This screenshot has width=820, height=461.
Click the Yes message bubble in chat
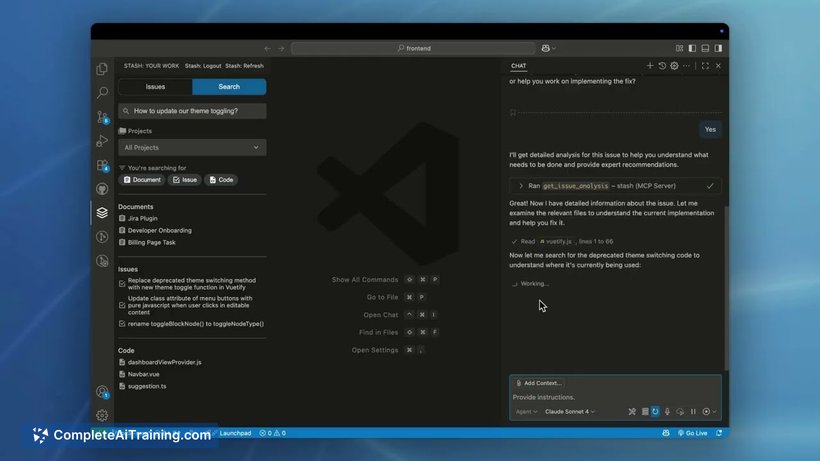coord(710,130)
